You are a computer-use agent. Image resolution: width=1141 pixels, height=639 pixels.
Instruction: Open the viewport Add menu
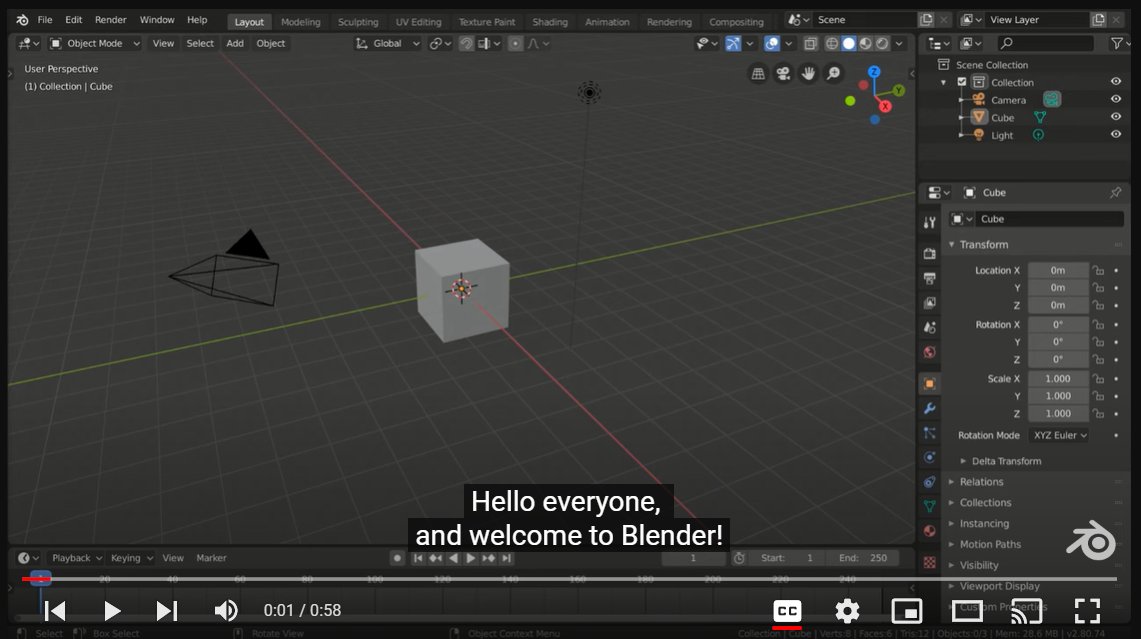[235, 44]
